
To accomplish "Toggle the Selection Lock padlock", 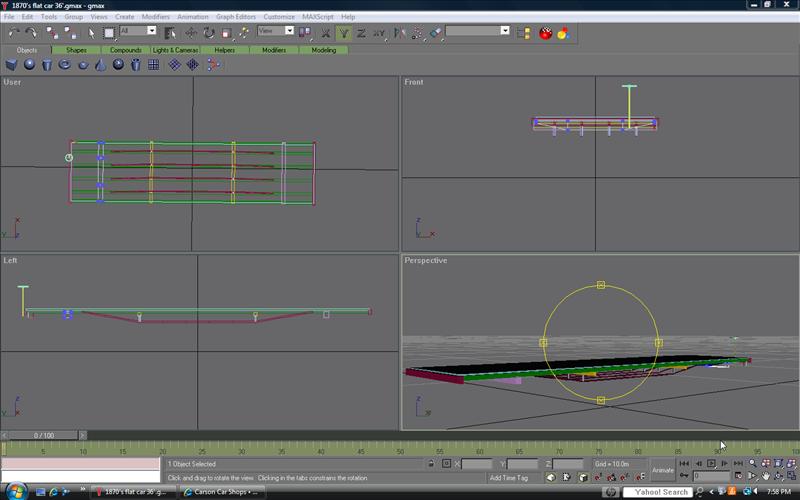I will [x=431, y=463].
